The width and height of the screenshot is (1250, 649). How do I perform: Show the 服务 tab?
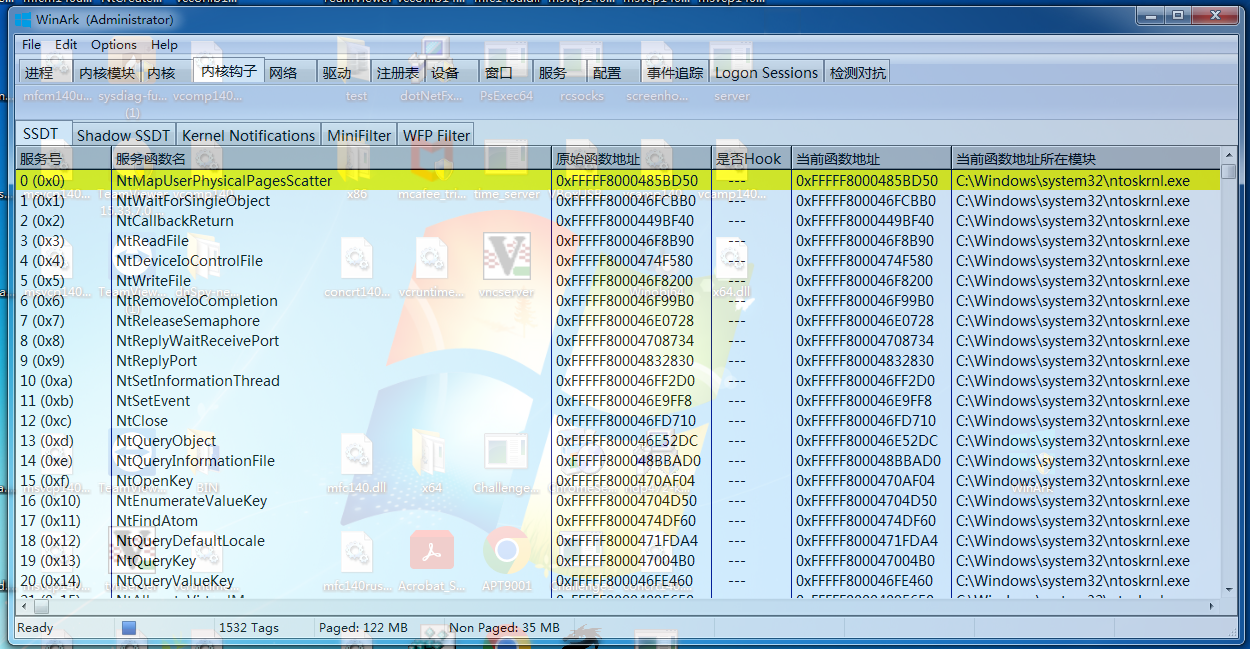560,72
